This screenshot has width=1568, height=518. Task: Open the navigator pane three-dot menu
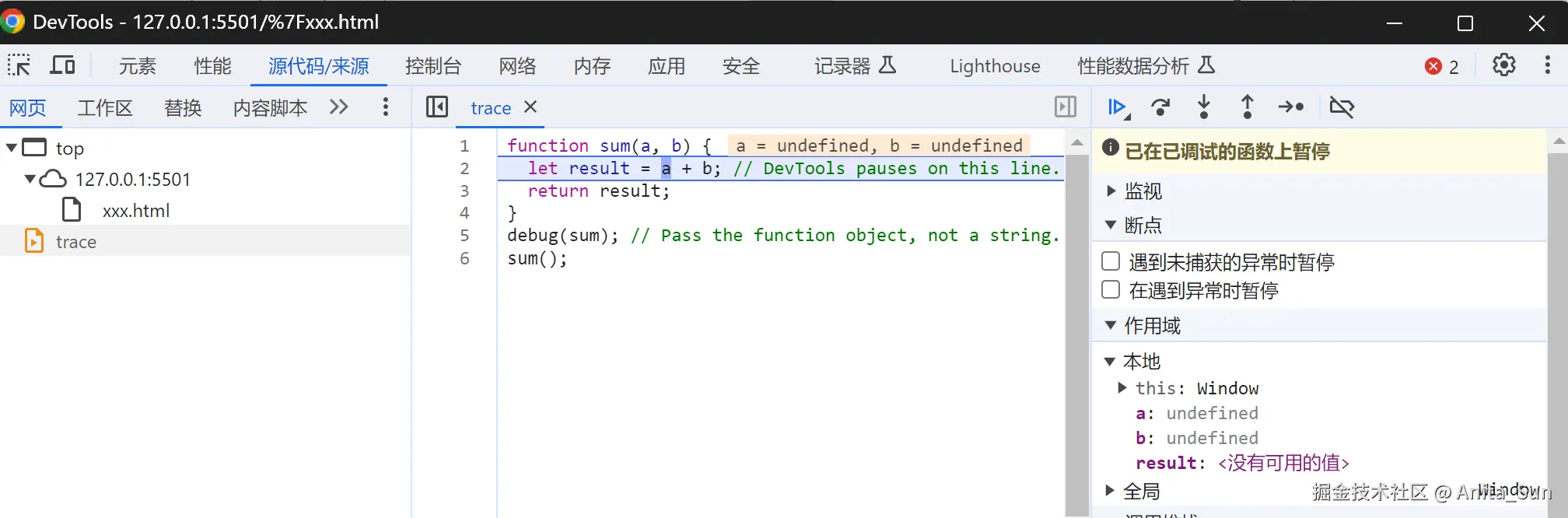point(385,107)
